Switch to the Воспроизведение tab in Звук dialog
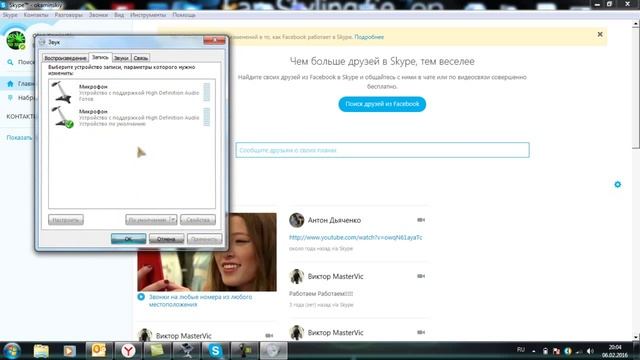Screen dimensions: 640x360 [x=65, y=58]
